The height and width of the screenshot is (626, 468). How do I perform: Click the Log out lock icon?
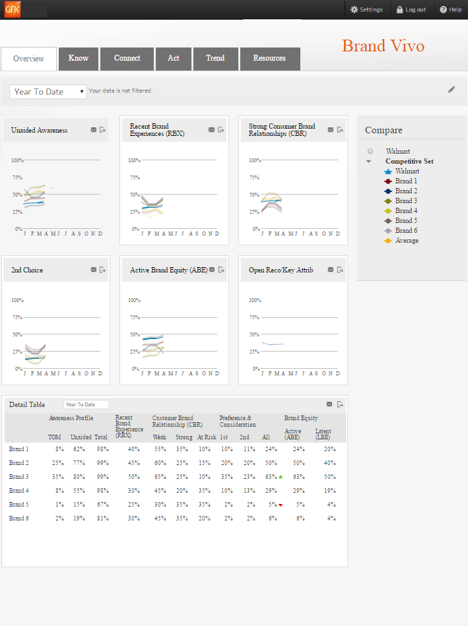pos(399,10)
